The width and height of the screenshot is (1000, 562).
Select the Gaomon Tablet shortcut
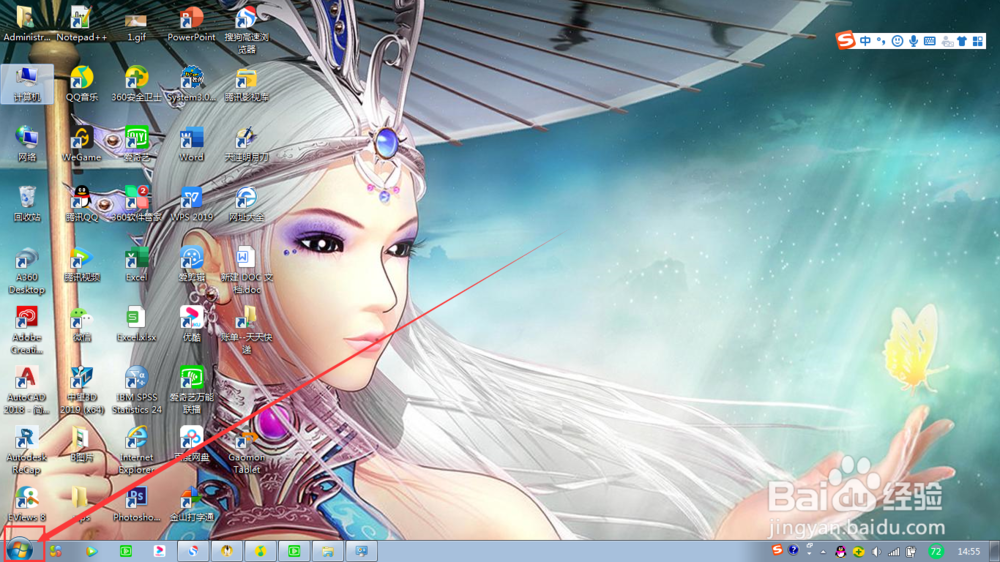coord(246,451)
